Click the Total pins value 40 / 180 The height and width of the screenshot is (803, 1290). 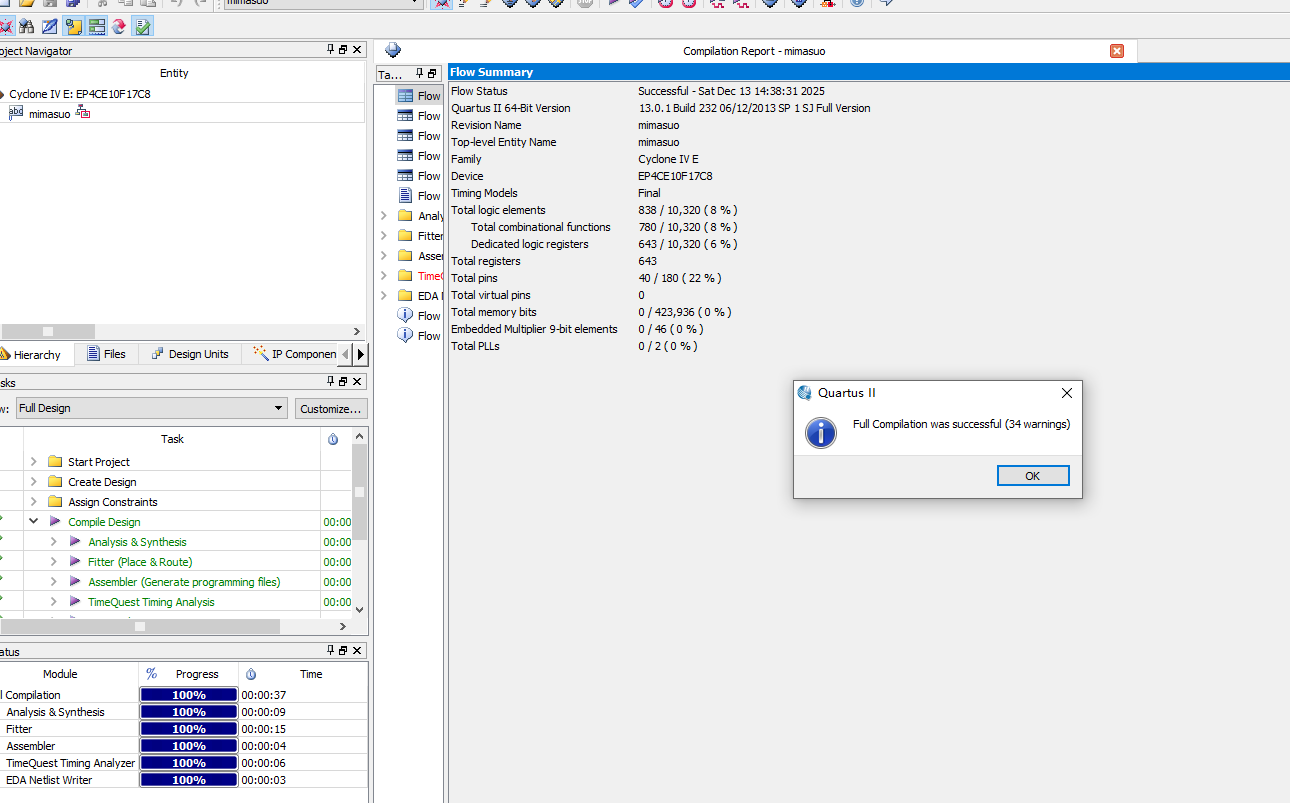tap(680, 278)
